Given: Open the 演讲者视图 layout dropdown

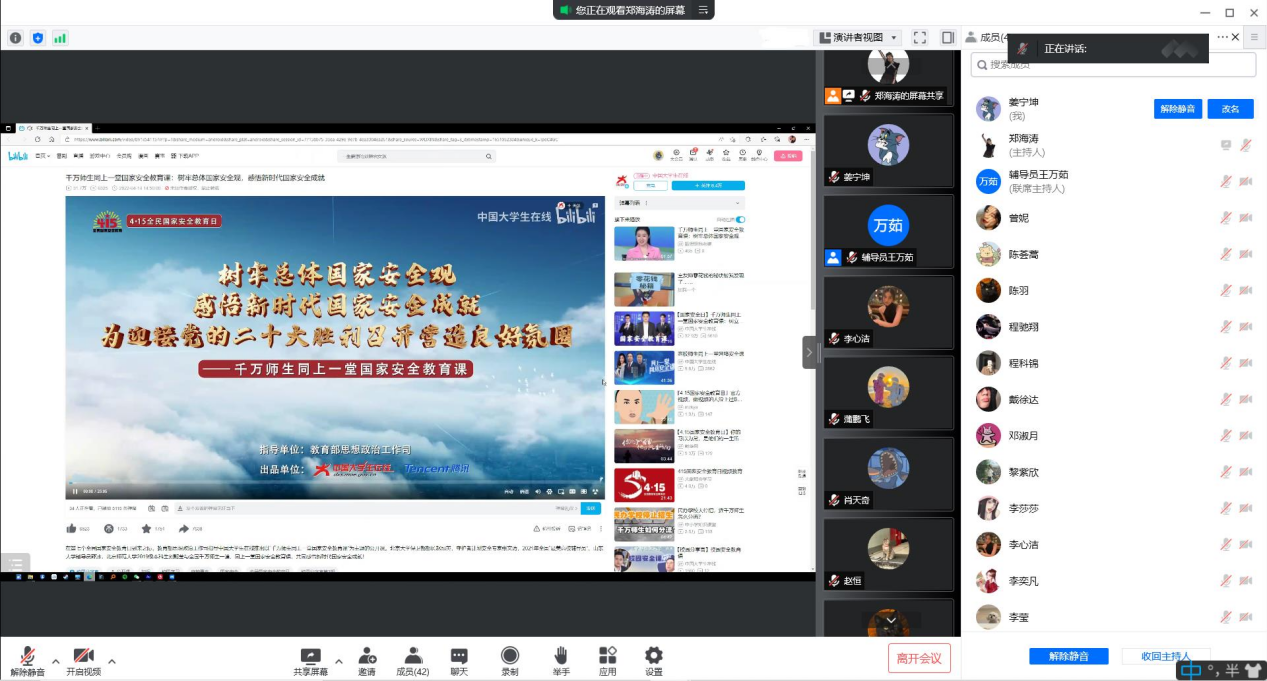Looking at the screenshot, I should pyautogui.click(x=859, y=38).
